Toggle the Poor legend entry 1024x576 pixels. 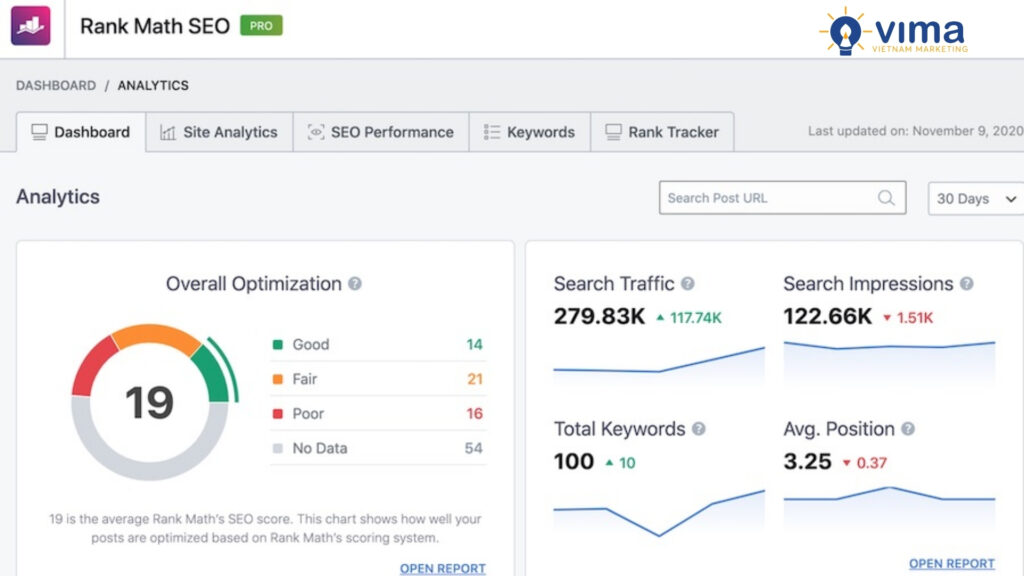(x=308, y=413)
